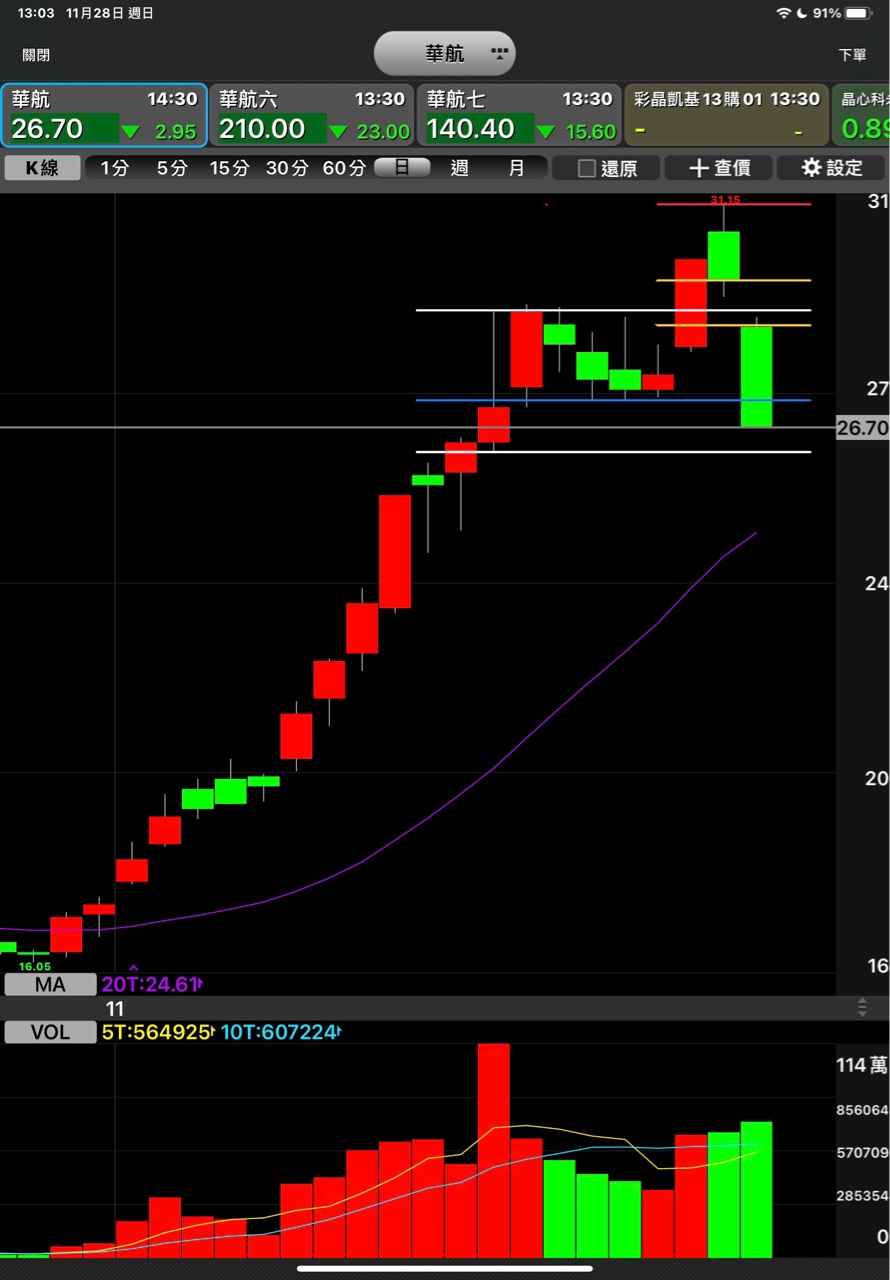The image size is (890, 1280).
Task: Switch to the 5分 timeframe
Action: (171, 168)
